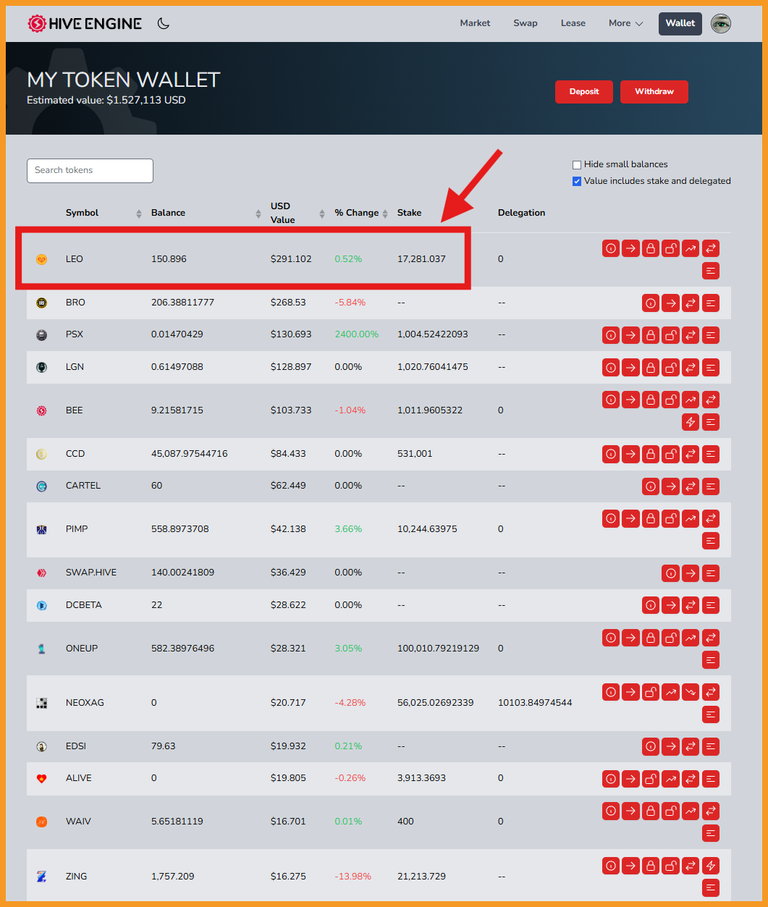768x907 pixels.
Task: Trade BRO with exchange-arrows icon
Action: pyautogui.click(x=691, y=303)
